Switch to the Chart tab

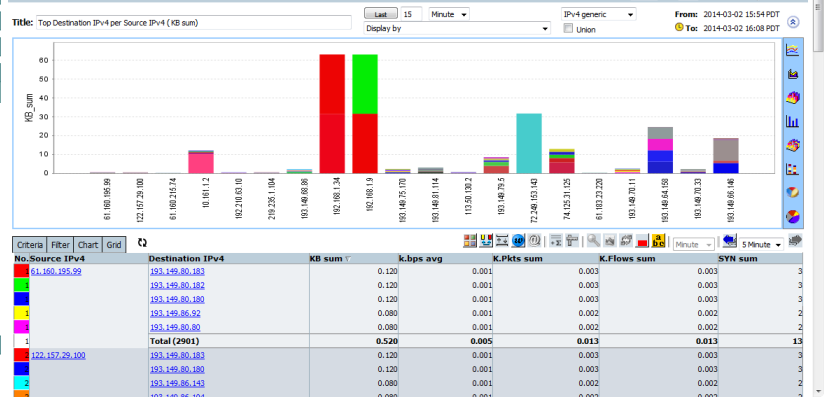(x=88, y=245)
